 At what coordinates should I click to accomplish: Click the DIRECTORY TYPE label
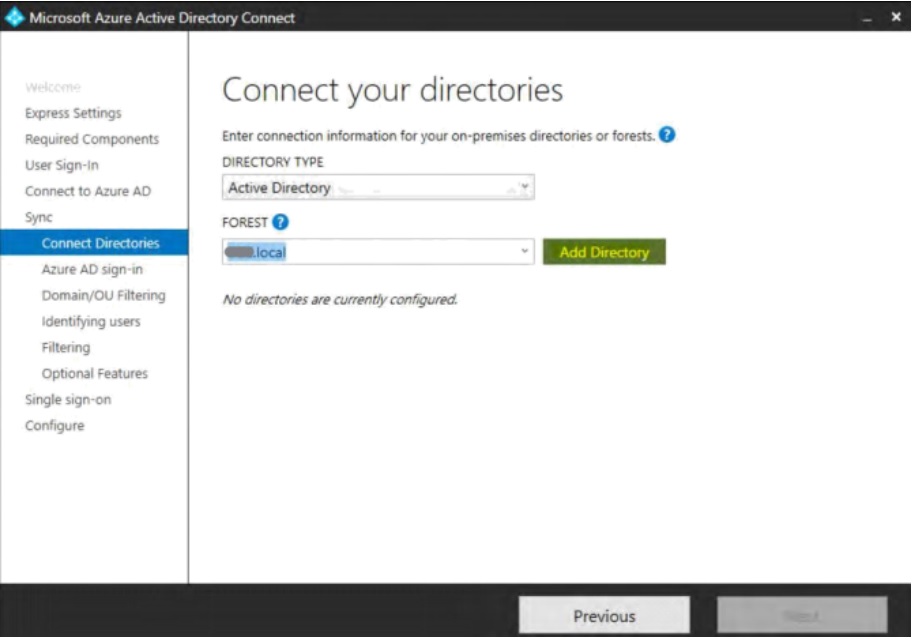[273, 162]
